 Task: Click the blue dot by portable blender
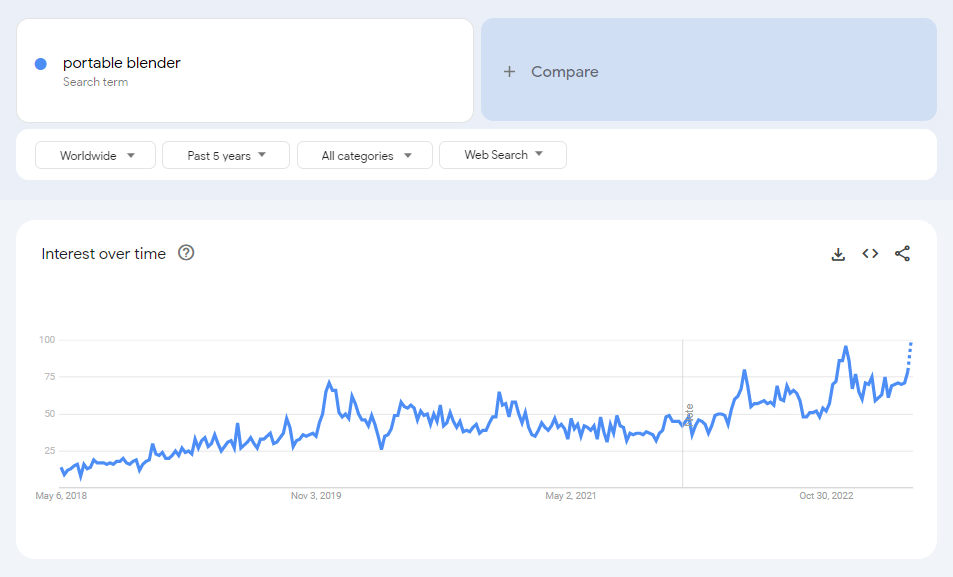pyautogui.click(x=41, y=64)
